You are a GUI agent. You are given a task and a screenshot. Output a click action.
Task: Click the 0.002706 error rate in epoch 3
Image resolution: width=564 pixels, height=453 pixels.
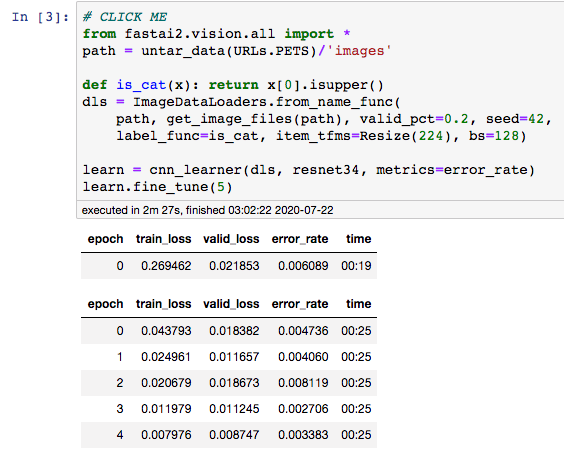303,409
